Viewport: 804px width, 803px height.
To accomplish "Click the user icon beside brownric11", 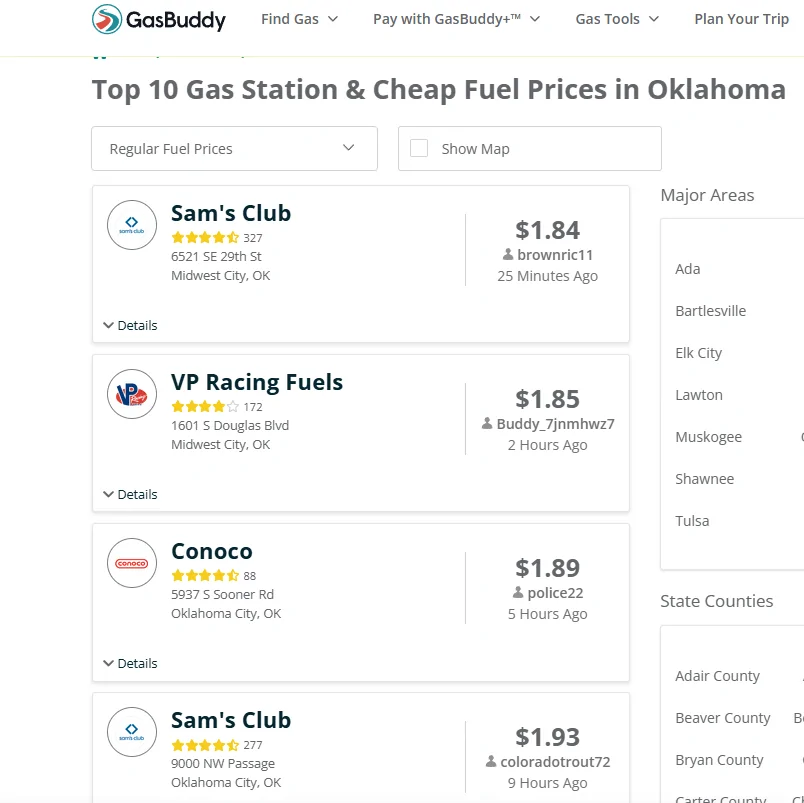I will 508,254.
